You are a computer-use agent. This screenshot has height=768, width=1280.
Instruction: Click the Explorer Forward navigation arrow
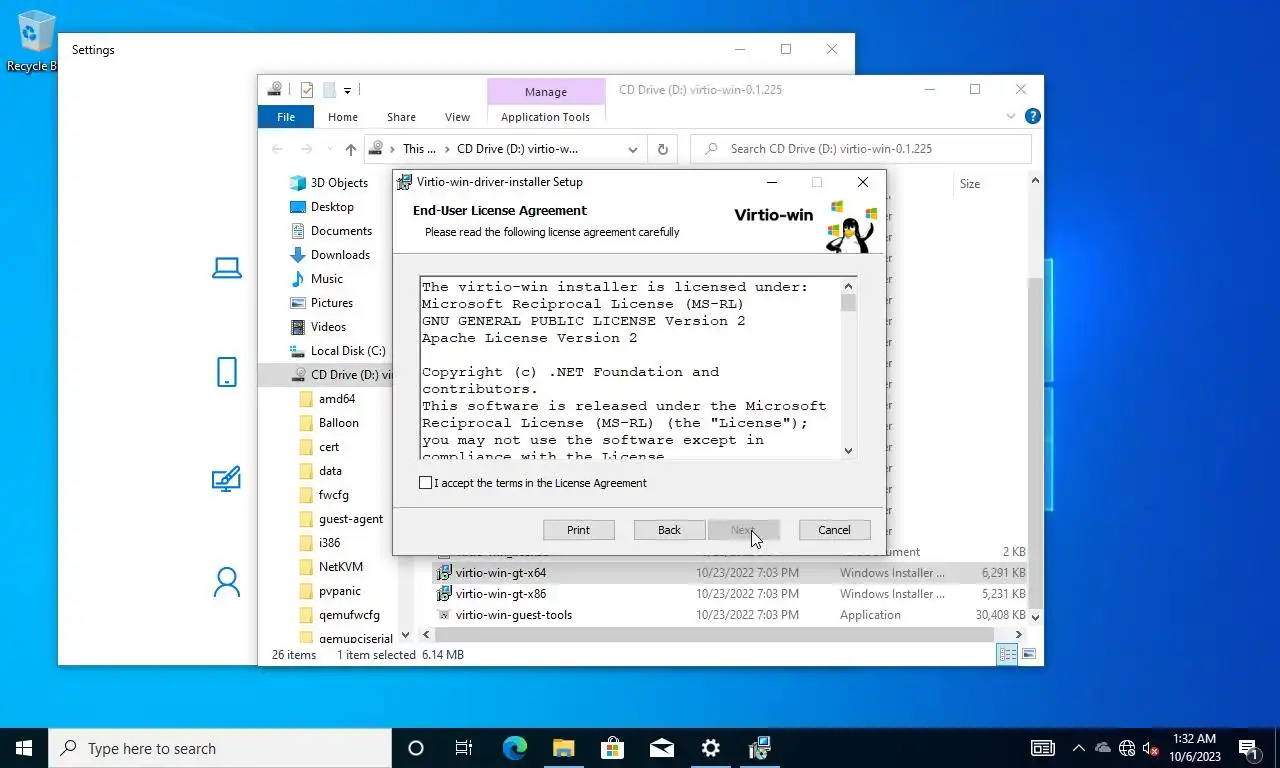point(306,149)
